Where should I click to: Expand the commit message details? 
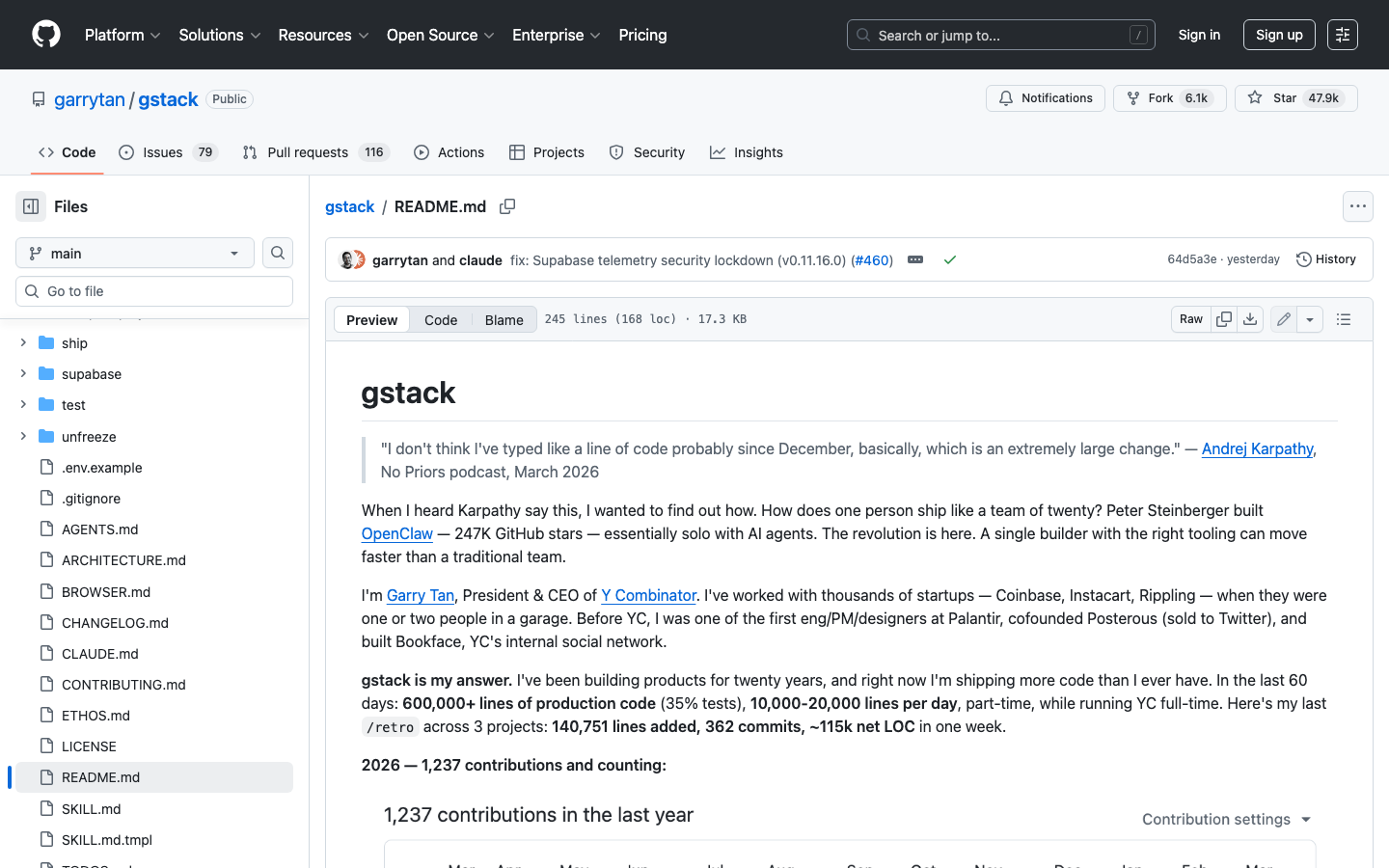tap(915, 260)
